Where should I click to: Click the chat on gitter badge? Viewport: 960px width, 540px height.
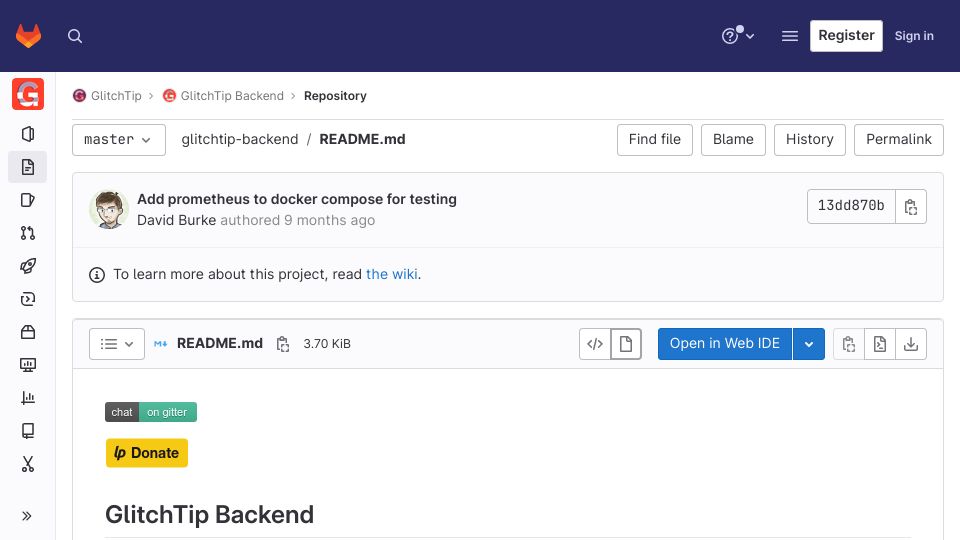pos(151,412)
